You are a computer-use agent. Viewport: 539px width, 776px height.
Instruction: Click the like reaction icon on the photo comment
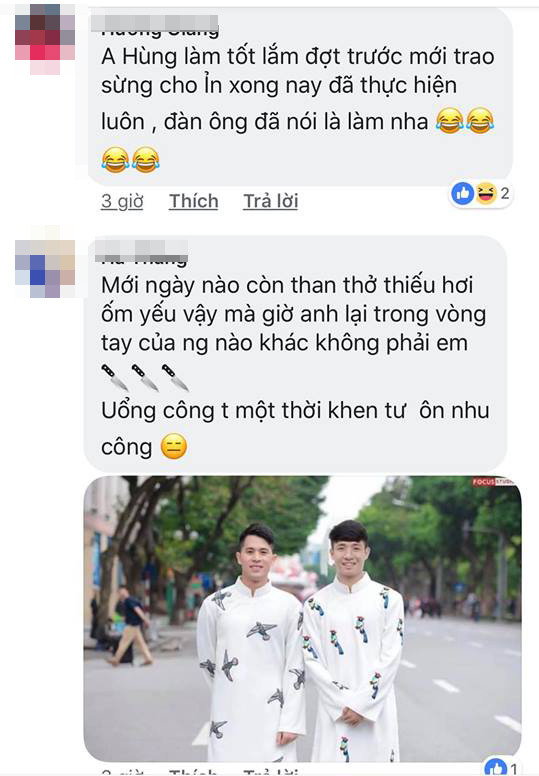click(496, 769)
